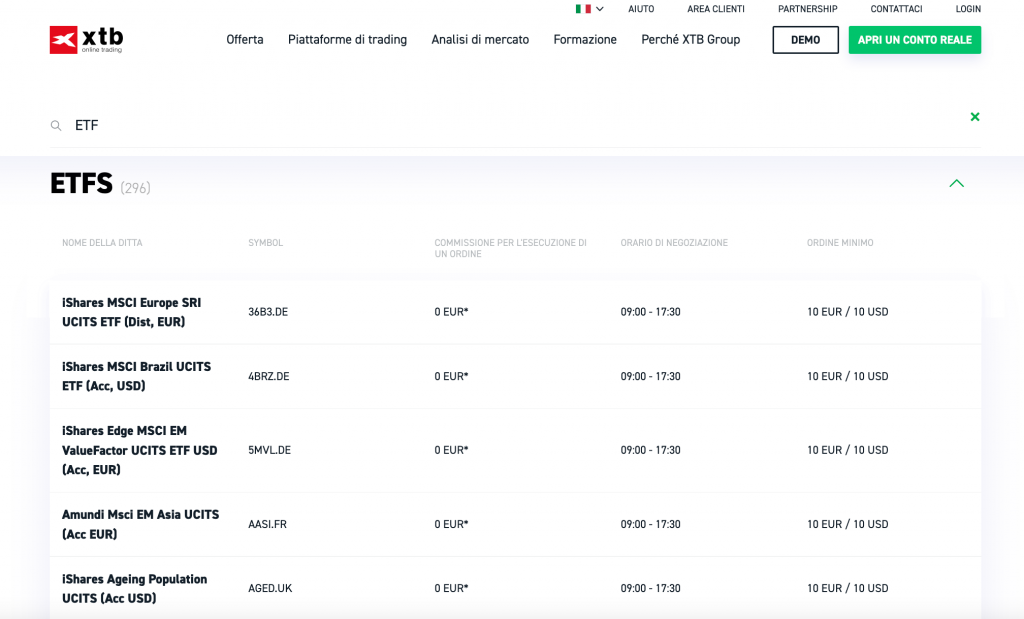
Task: Select iShares Edge MSCI EM ValueFactor ETF
Action: [x=139, y=450]
